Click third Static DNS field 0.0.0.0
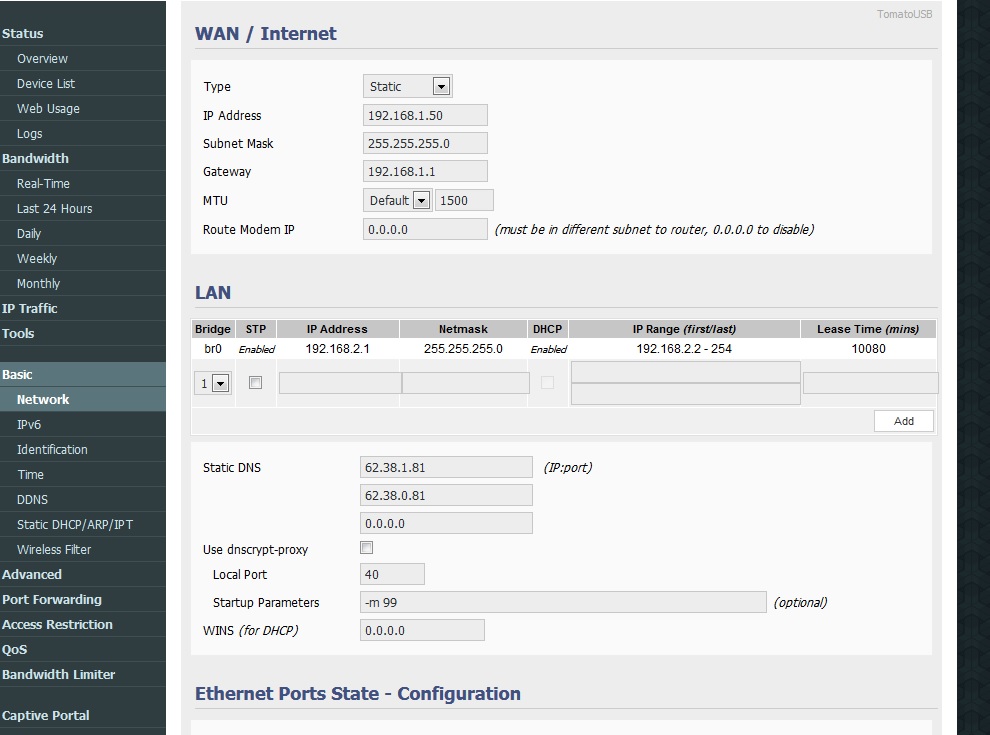Viewport: 990px width, 735px height. (x=446, y=523)
